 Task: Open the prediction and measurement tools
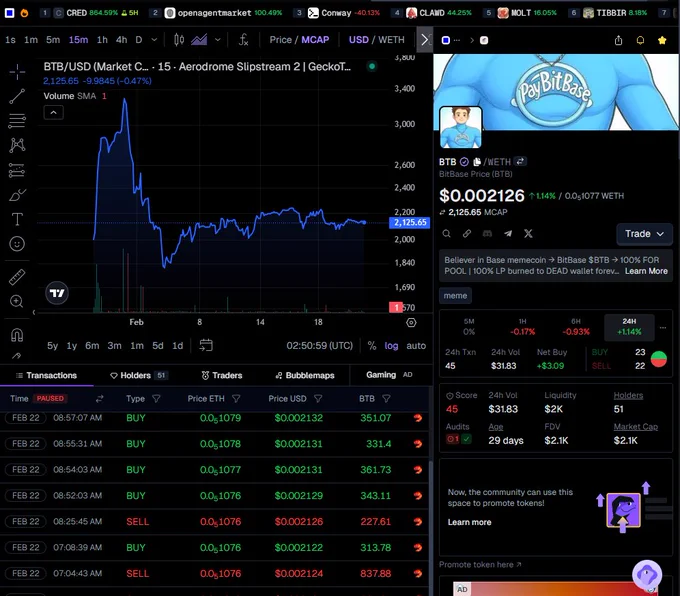(17, 170)
